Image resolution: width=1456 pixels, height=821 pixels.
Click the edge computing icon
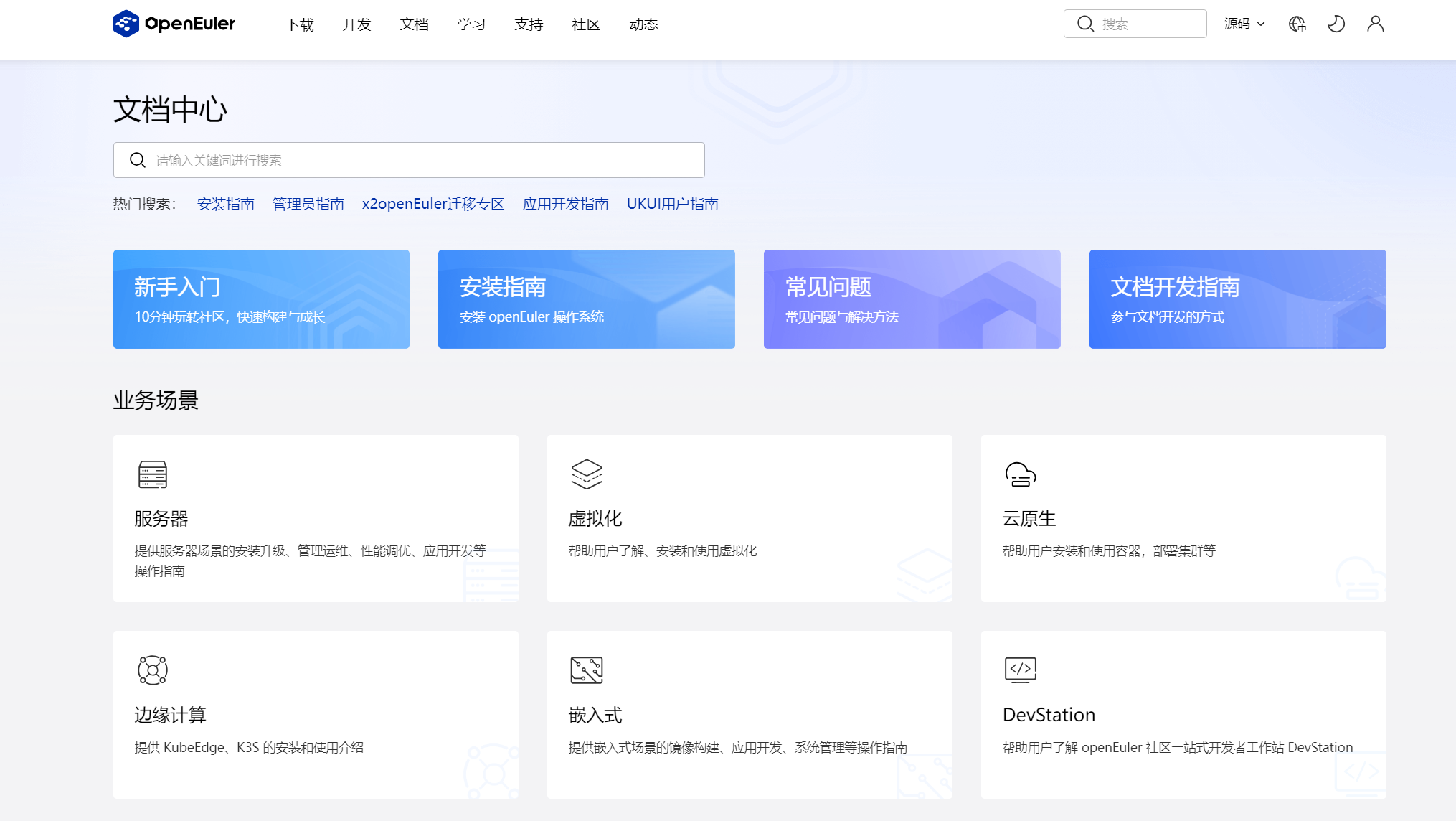pyautogui.click(x=152, y=670)
